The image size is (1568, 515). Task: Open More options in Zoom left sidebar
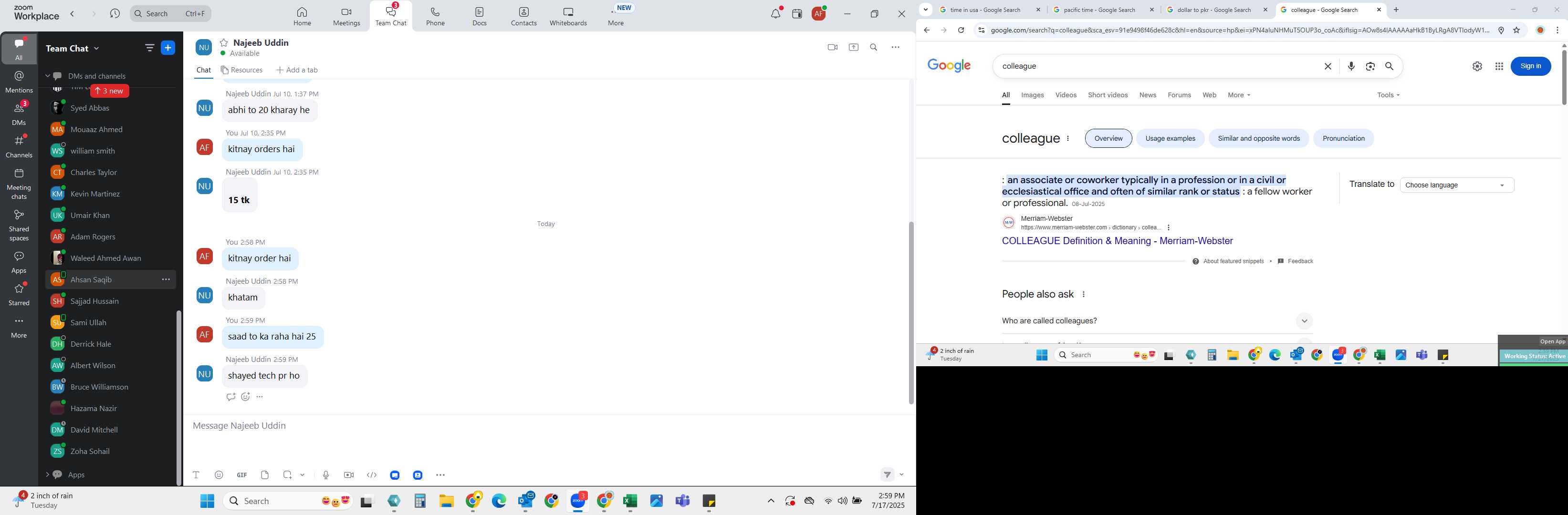(19, 327)
